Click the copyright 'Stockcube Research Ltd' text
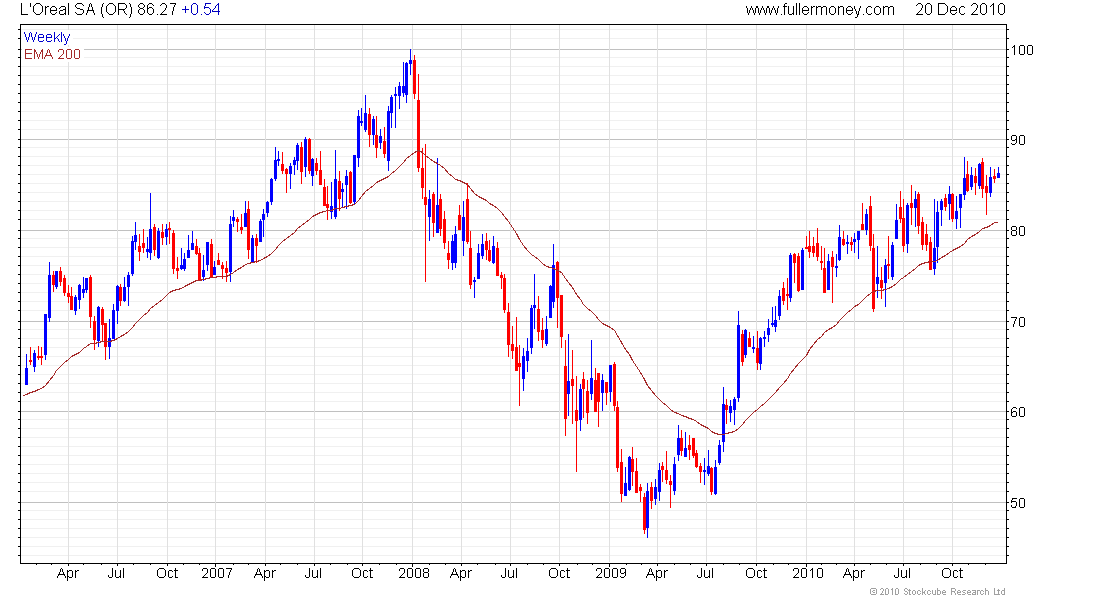The height and width of the screenshot is (600, 1100). click(937, 592)
